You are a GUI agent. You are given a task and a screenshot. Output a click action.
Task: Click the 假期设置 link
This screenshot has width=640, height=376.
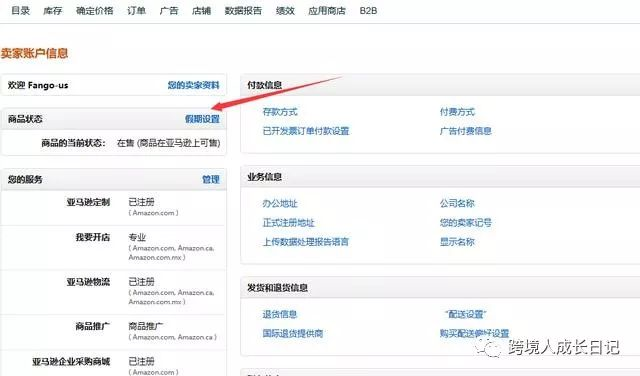point(202,119)
